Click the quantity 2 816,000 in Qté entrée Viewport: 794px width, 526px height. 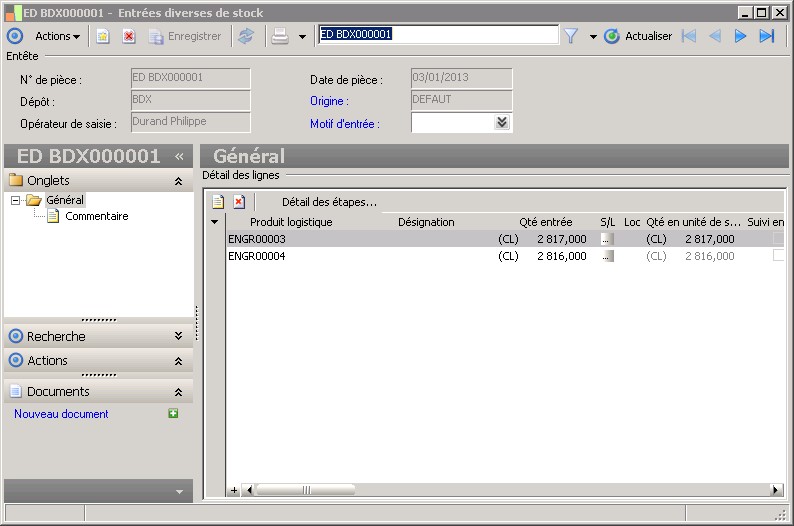click(562, 256)
